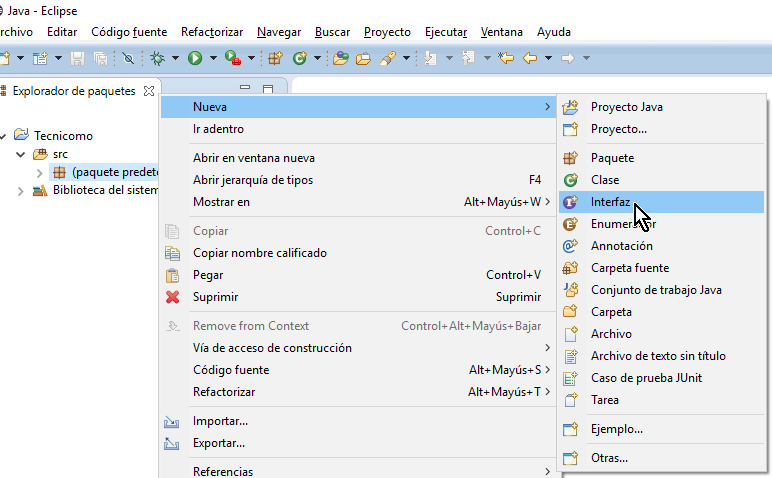
Task: Click the Annotación @ icon in submenu
Action: pyautogui.click(x=571, y=246)
